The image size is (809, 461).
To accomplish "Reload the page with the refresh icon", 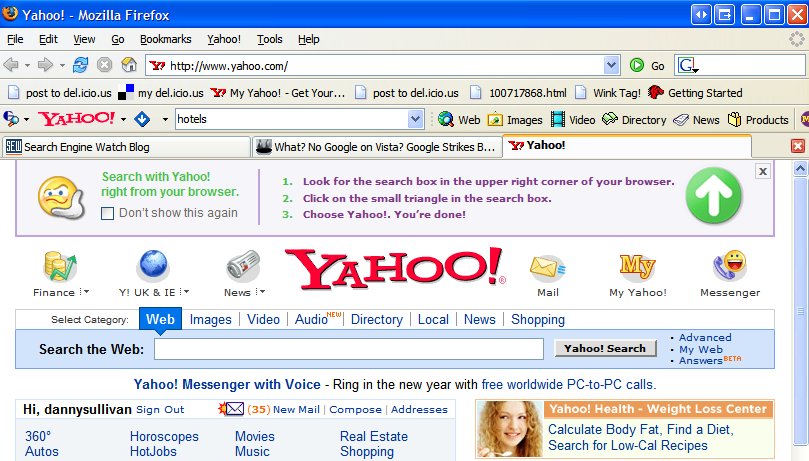I will [80, 65].
